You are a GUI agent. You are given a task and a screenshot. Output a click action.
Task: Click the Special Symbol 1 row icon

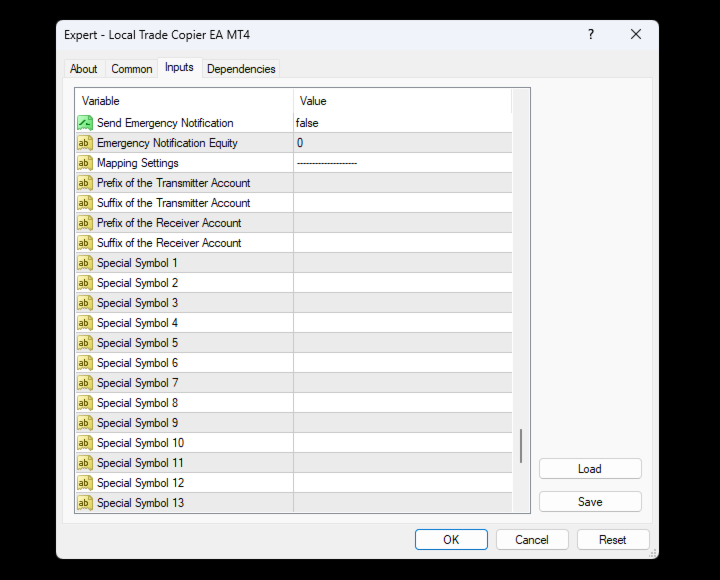click(85, 263)
